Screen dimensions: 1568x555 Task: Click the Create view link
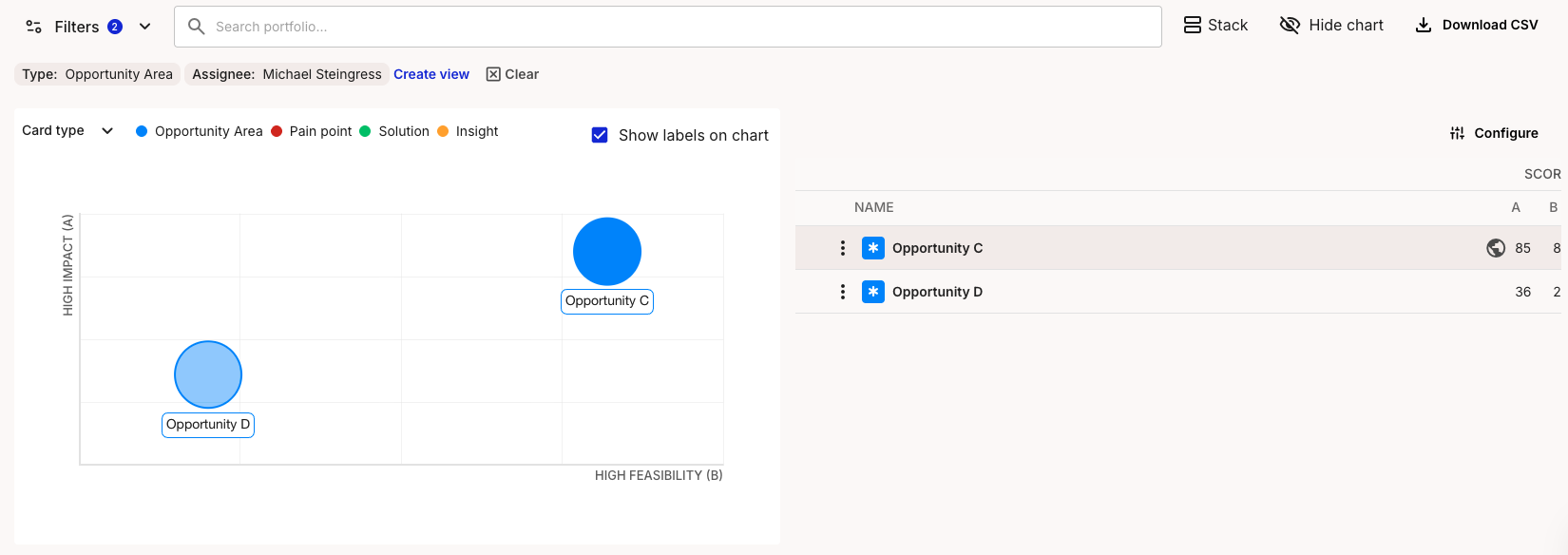[431, 74]
